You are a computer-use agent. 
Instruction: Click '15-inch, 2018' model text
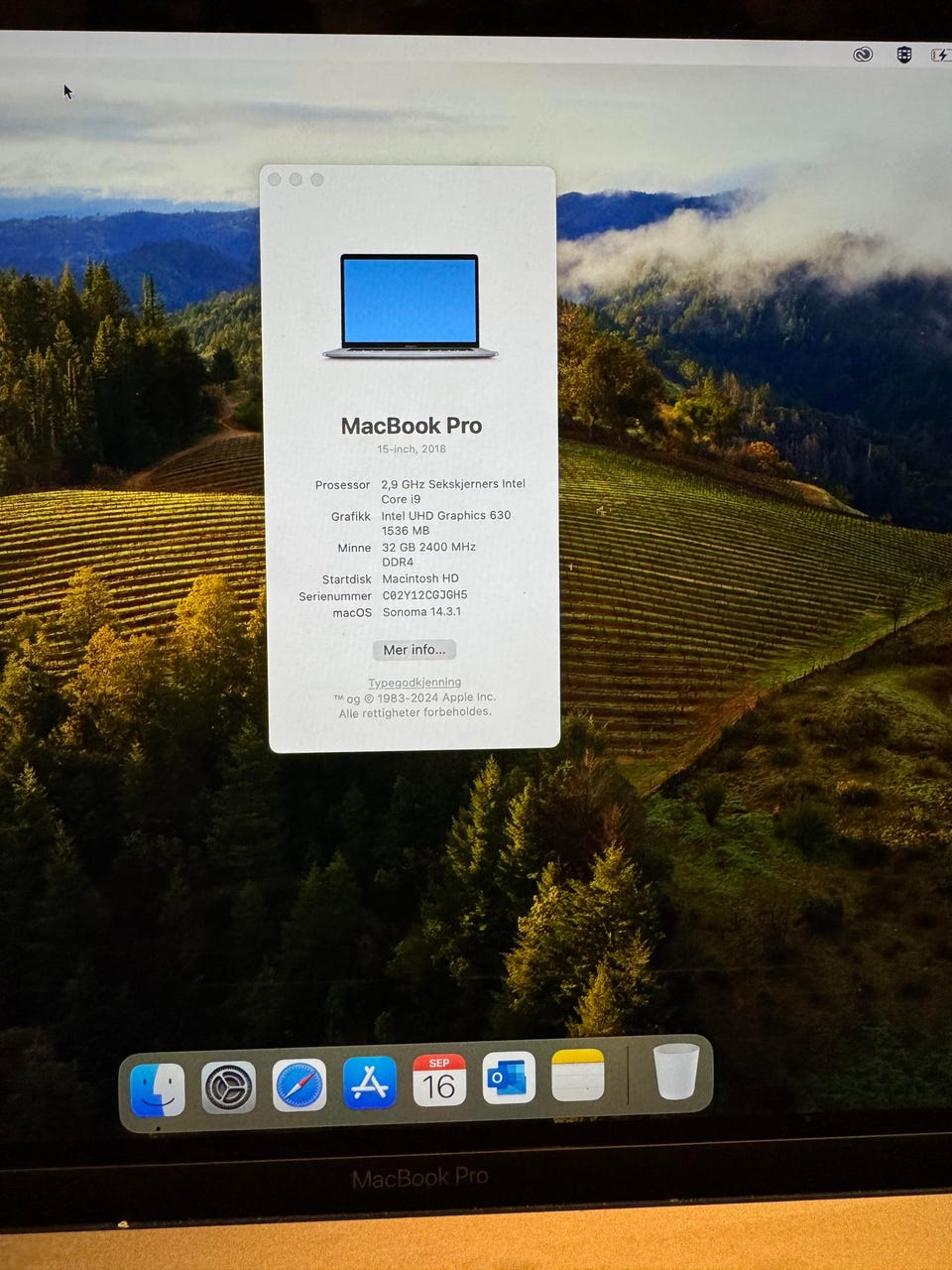click(412, 449)
